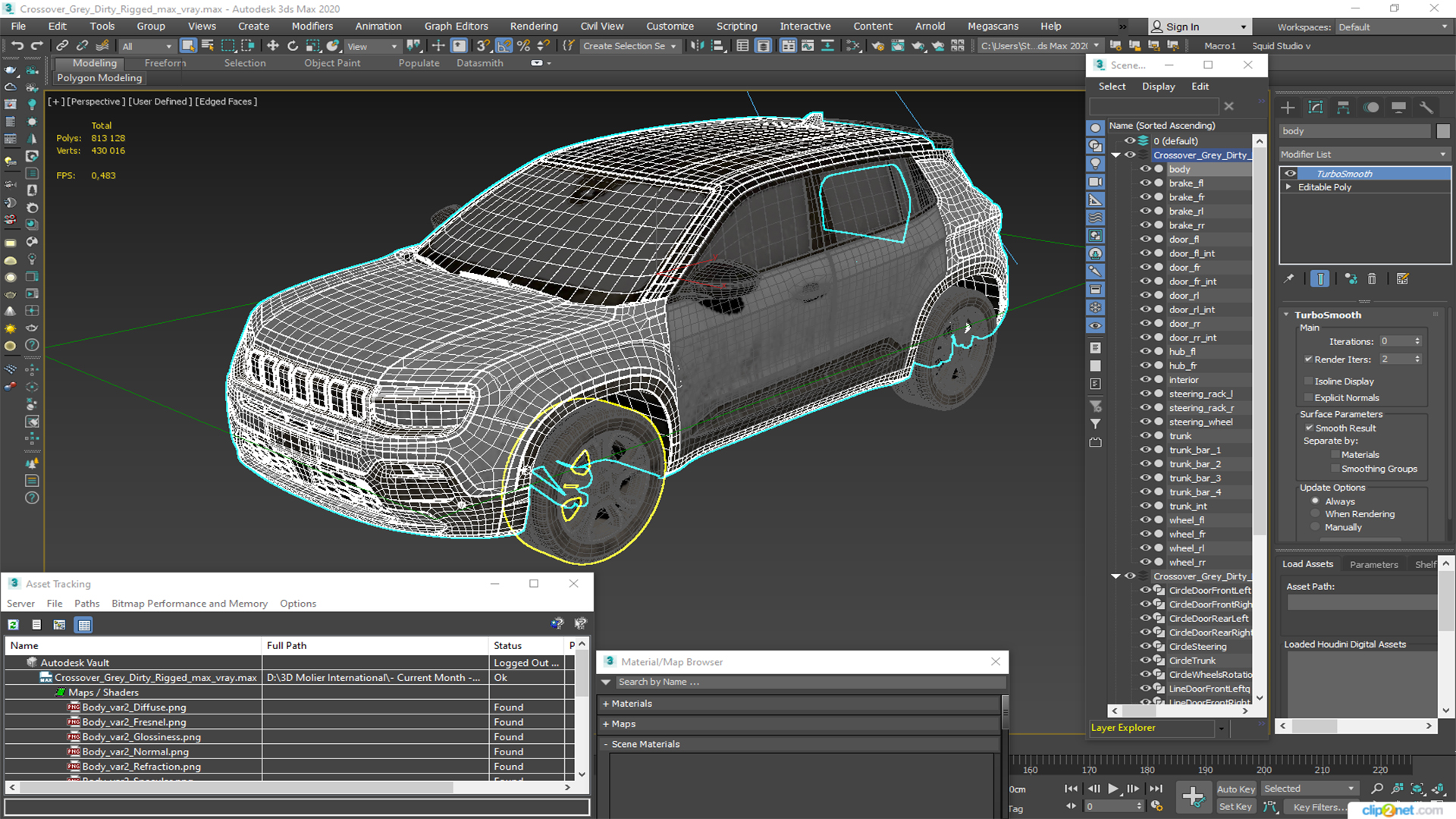
Task: Hide the steering_wheel object eye icon
Action: pyautogui.click(x=1145, y=422)
